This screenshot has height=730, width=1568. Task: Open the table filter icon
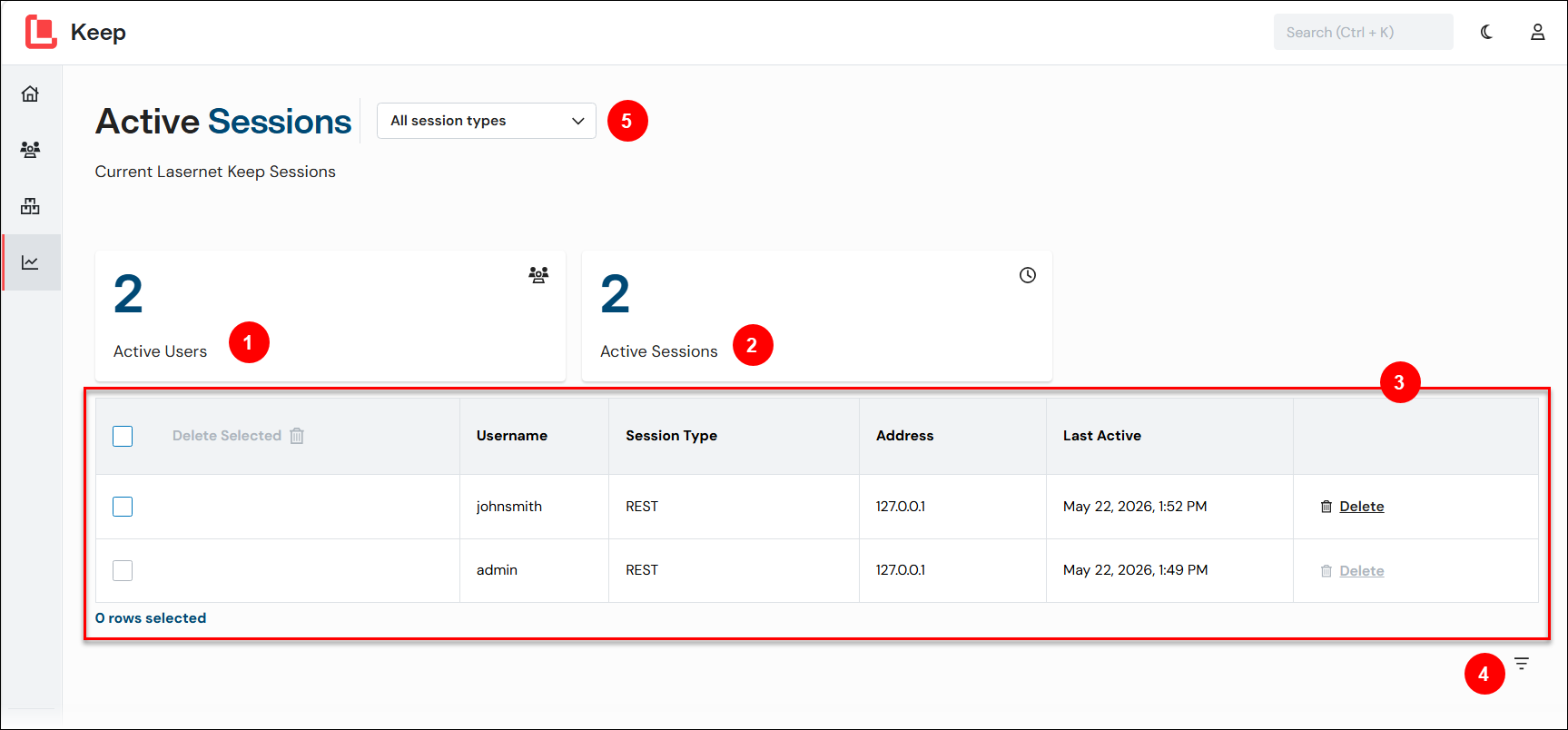tap(1521, 664)
